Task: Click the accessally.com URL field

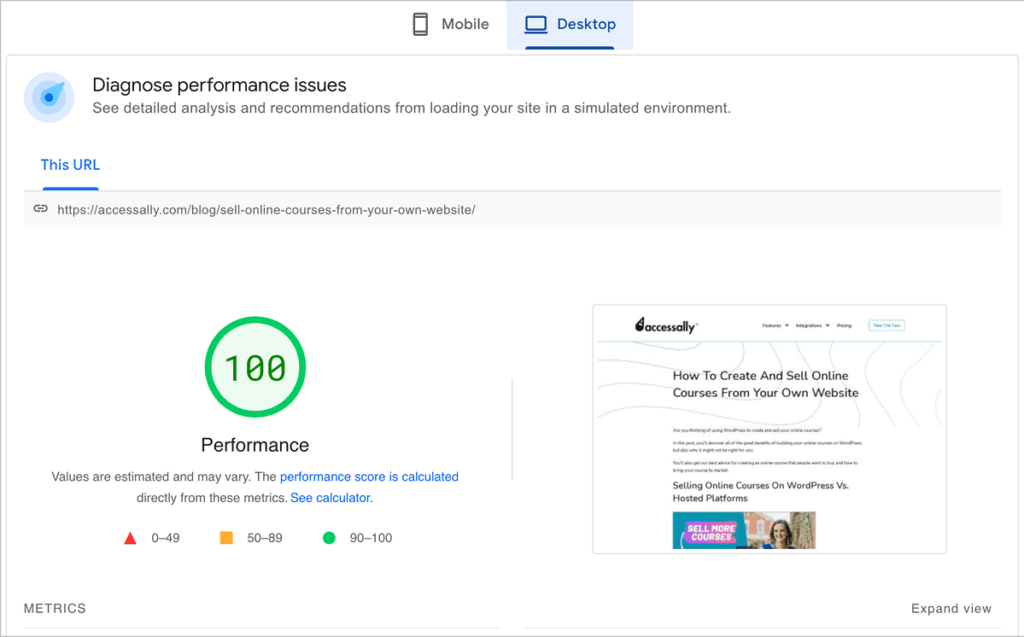Action: click(263, 209)
